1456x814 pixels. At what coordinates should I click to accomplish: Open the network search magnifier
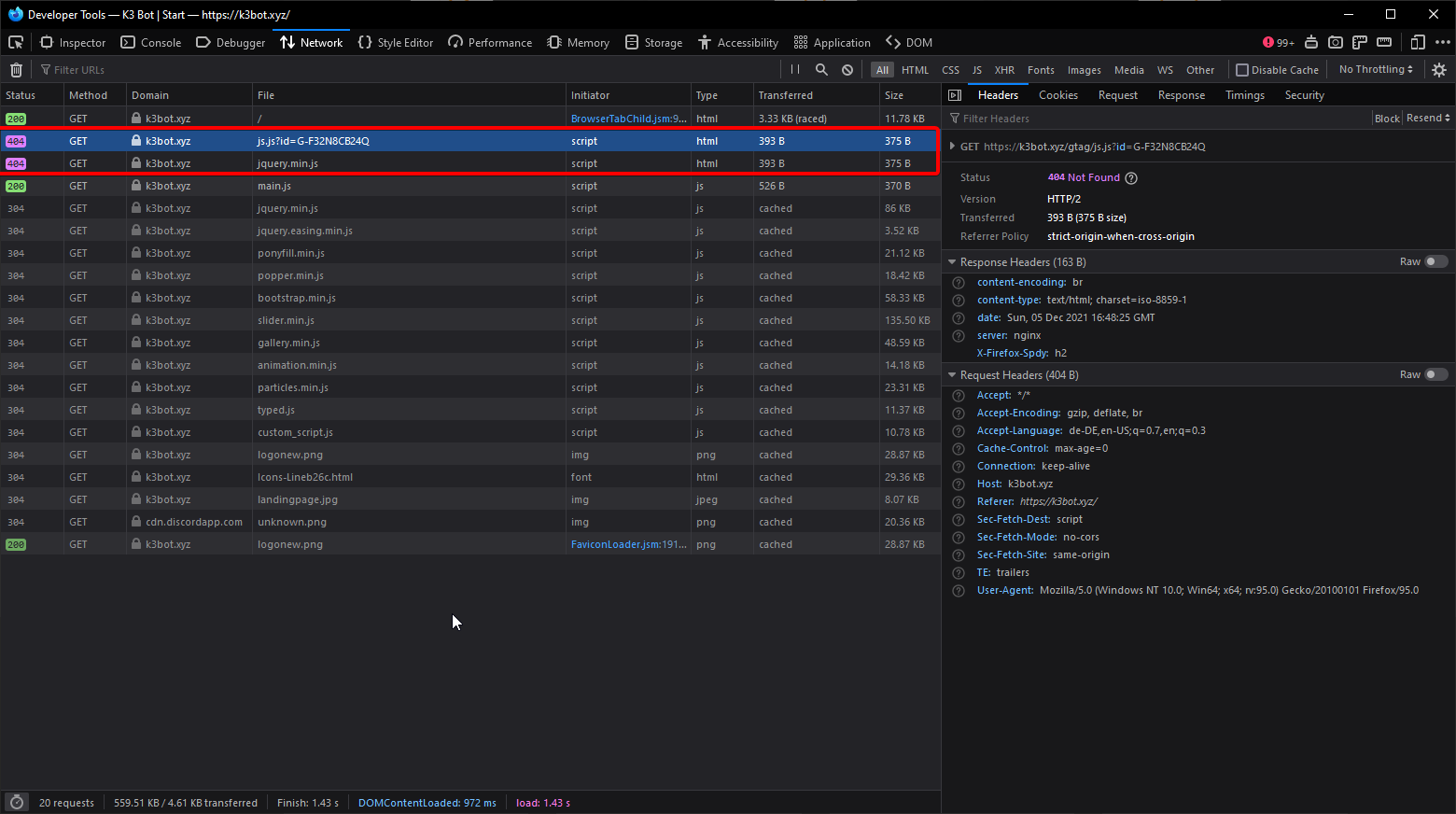(x=821, y=69)
